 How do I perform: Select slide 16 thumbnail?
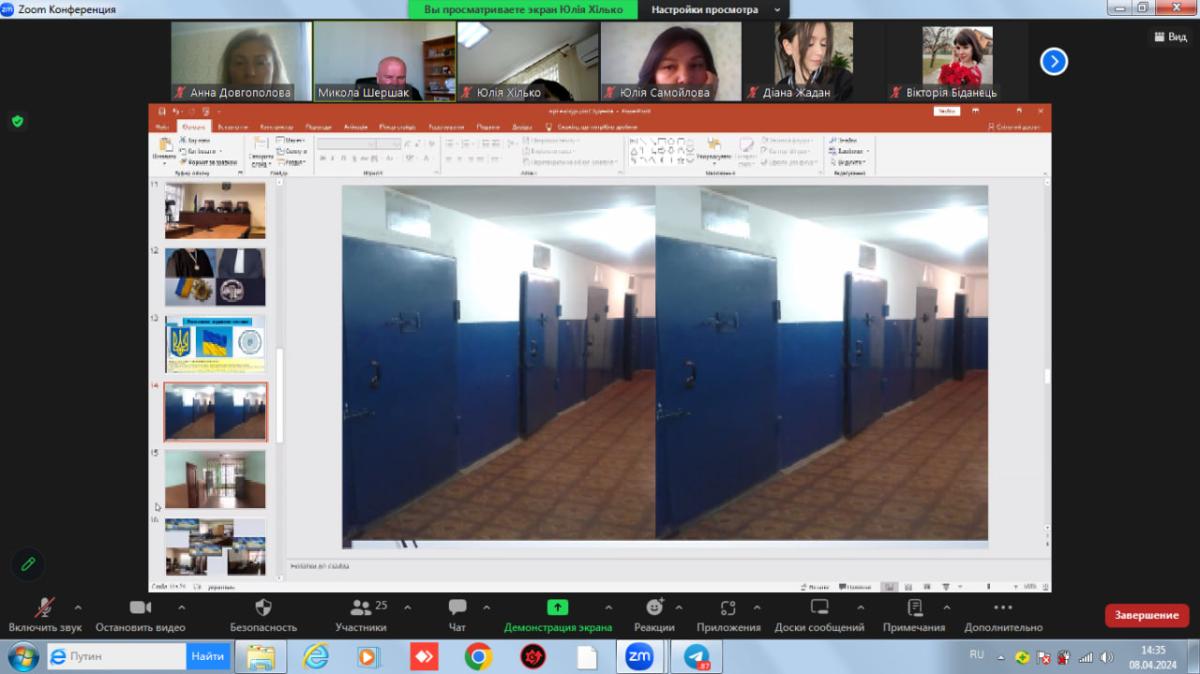click(x=215, y=546)
